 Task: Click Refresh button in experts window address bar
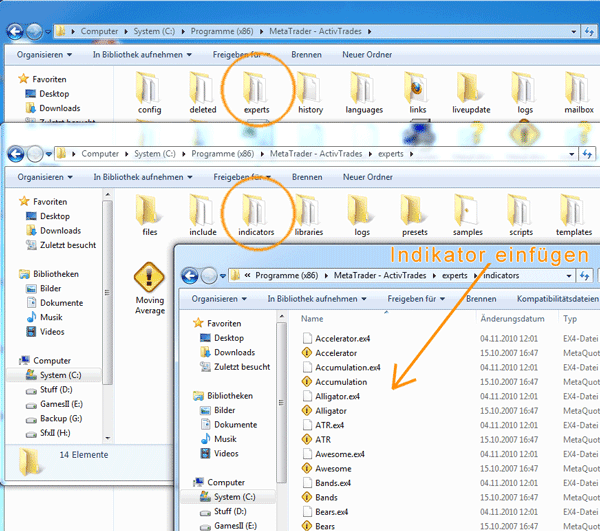tap(587, 154)
